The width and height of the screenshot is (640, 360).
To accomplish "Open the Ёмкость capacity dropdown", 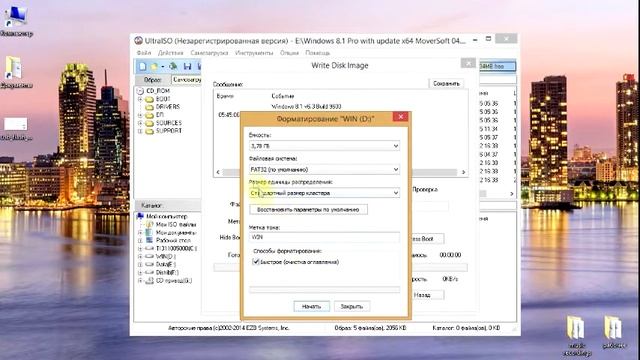I will point(324,146).
